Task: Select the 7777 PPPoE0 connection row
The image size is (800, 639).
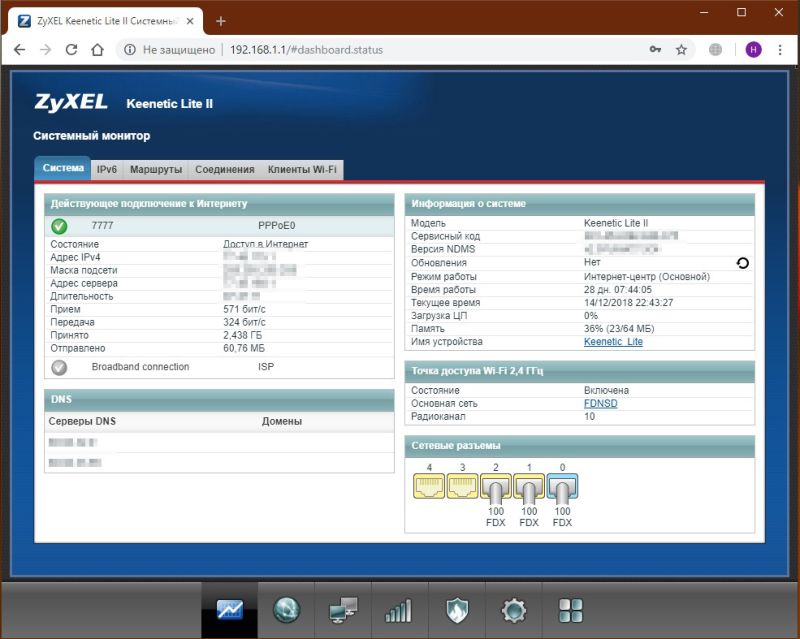Action: [x=219, y=226]
